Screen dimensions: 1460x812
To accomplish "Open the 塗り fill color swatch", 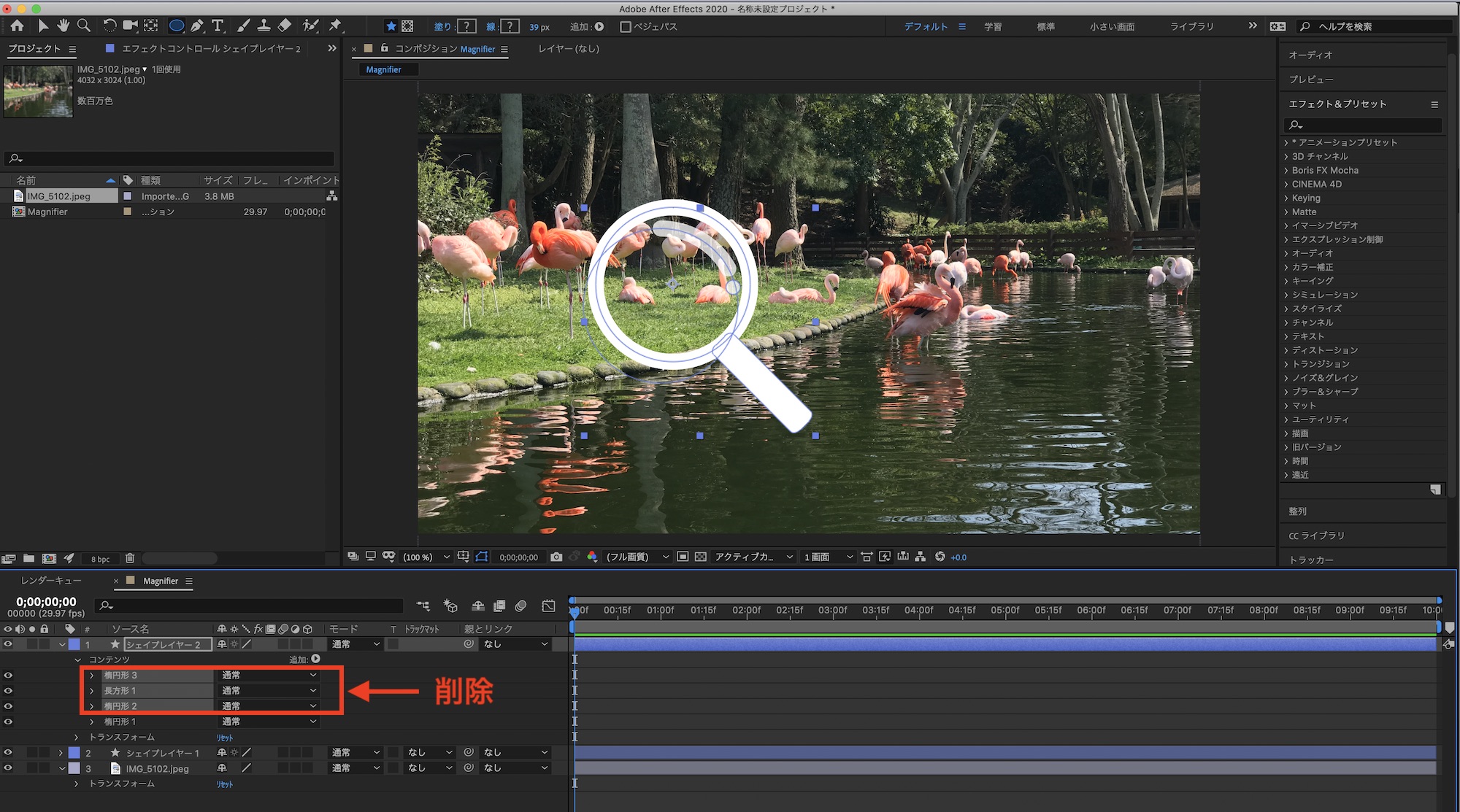I will (466, 26).
